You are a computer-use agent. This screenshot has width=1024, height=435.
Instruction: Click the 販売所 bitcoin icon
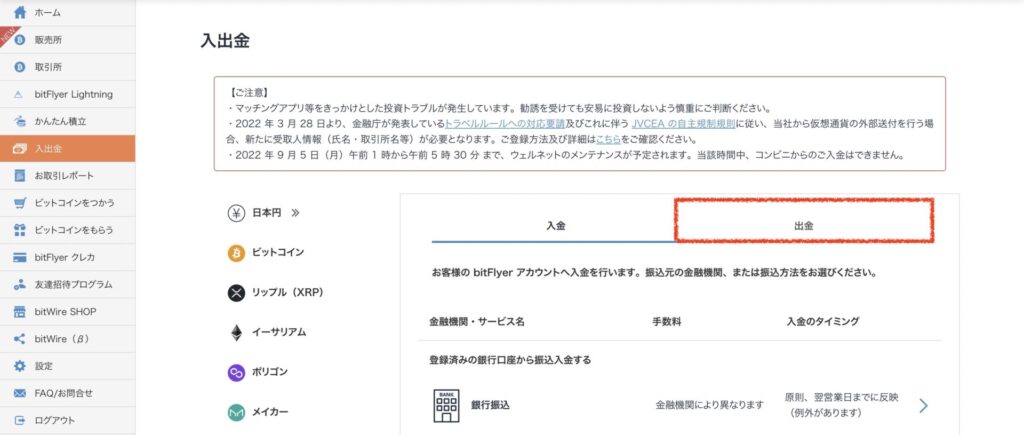click(20, 40)
